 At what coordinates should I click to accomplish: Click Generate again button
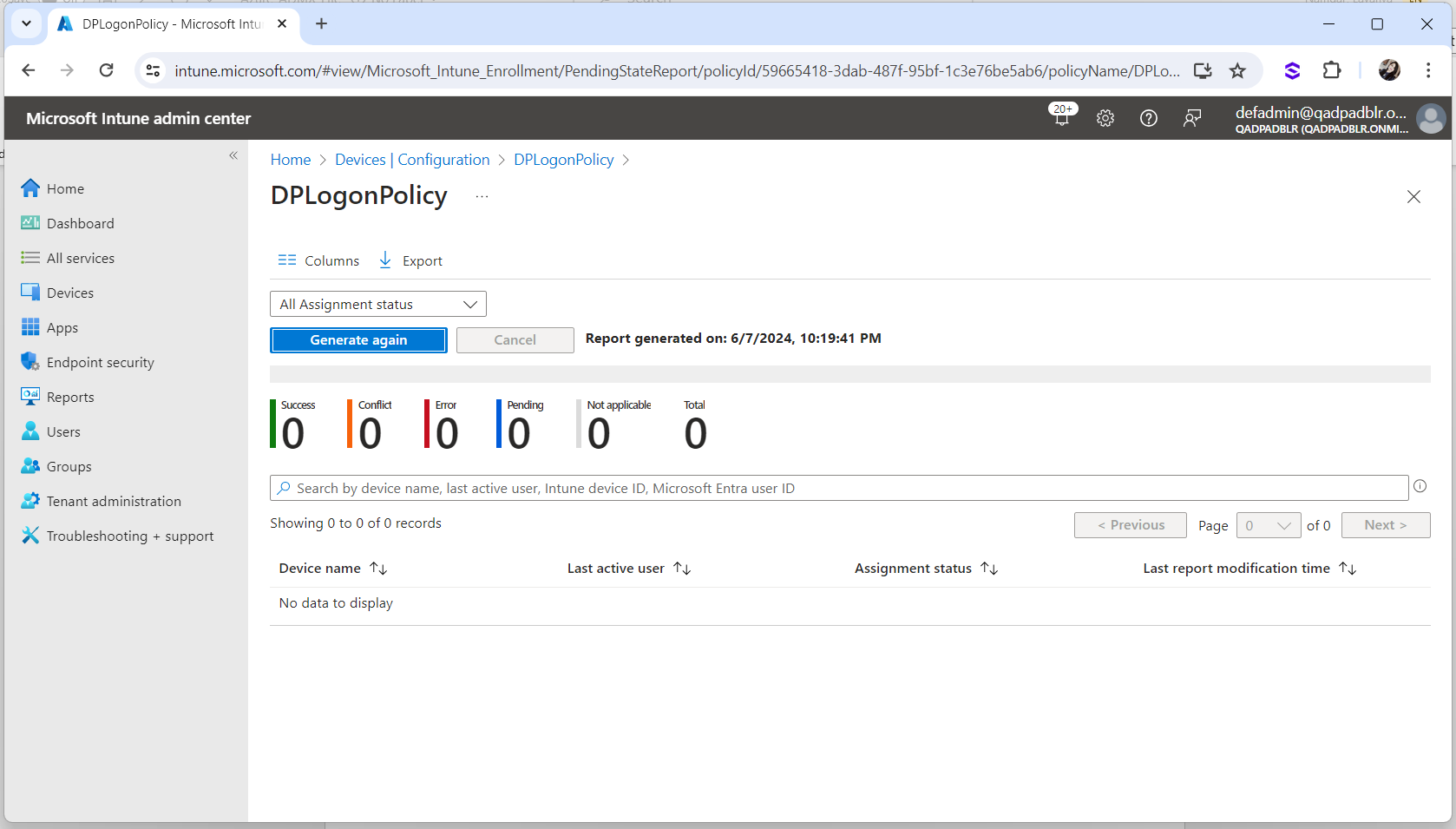tap(358, 340)
